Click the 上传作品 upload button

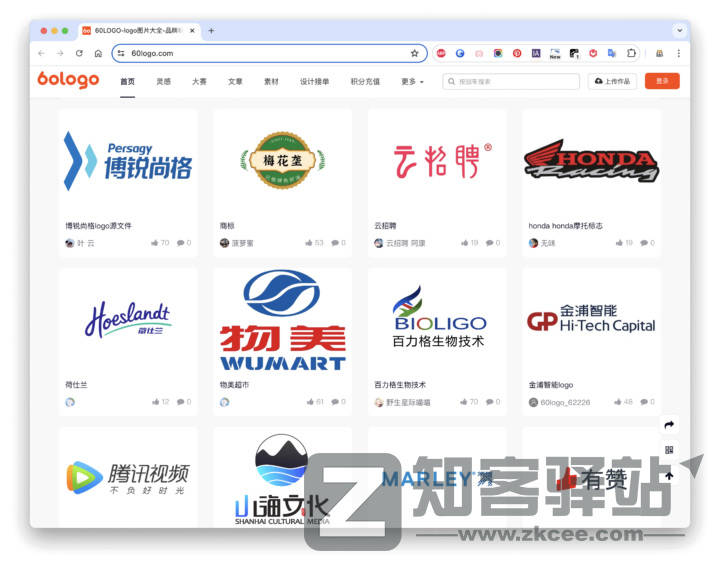click(612, 81)
